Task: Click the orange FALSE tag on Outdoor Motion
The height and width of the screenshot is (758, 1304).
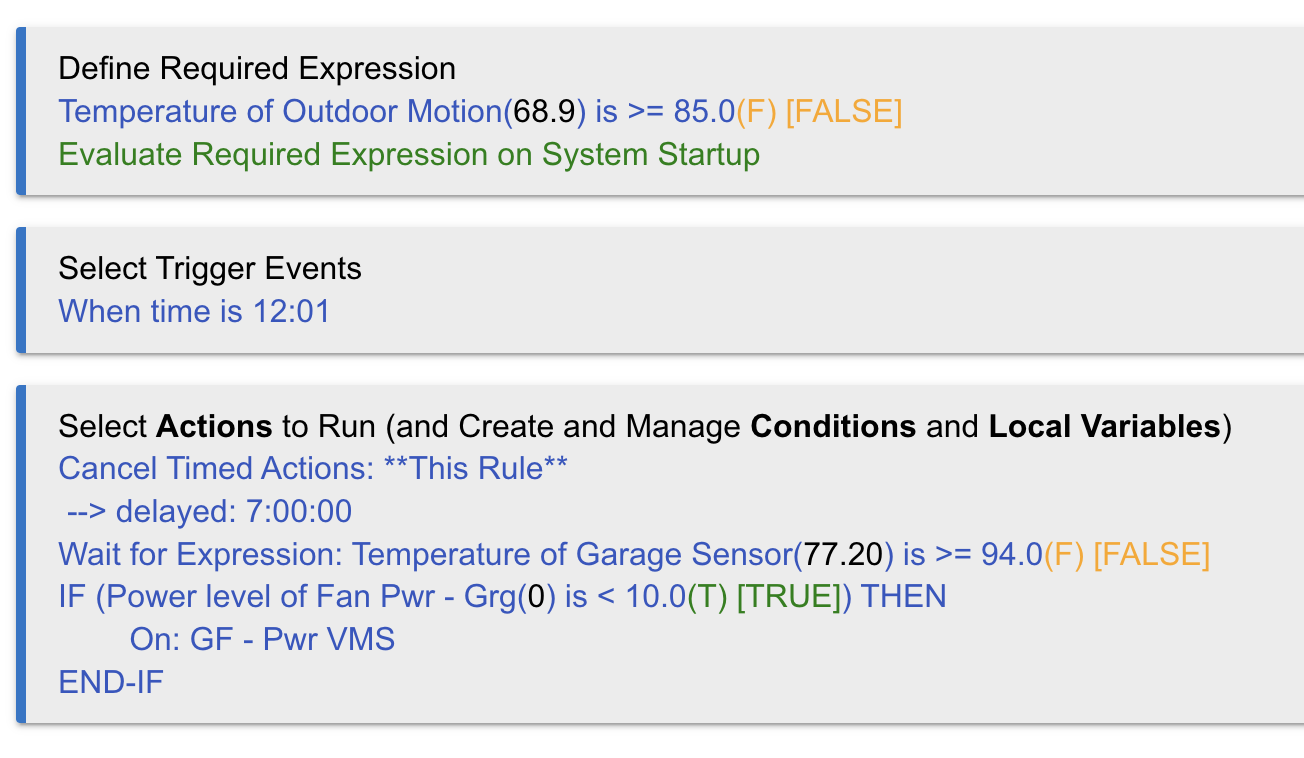Action: click(x=844, y=112)
